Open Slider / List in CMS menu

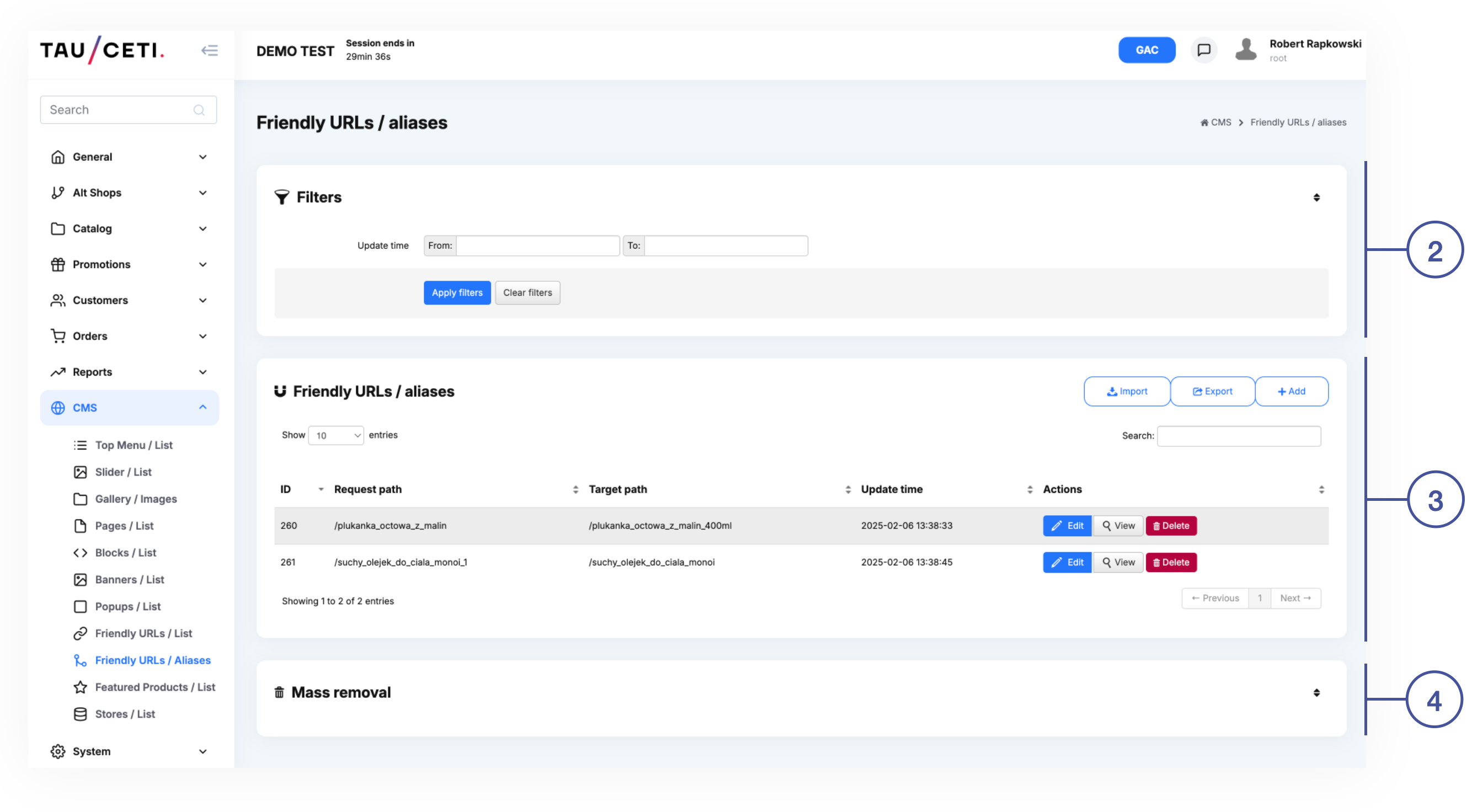pyautogui.click(x=123, y=472)
